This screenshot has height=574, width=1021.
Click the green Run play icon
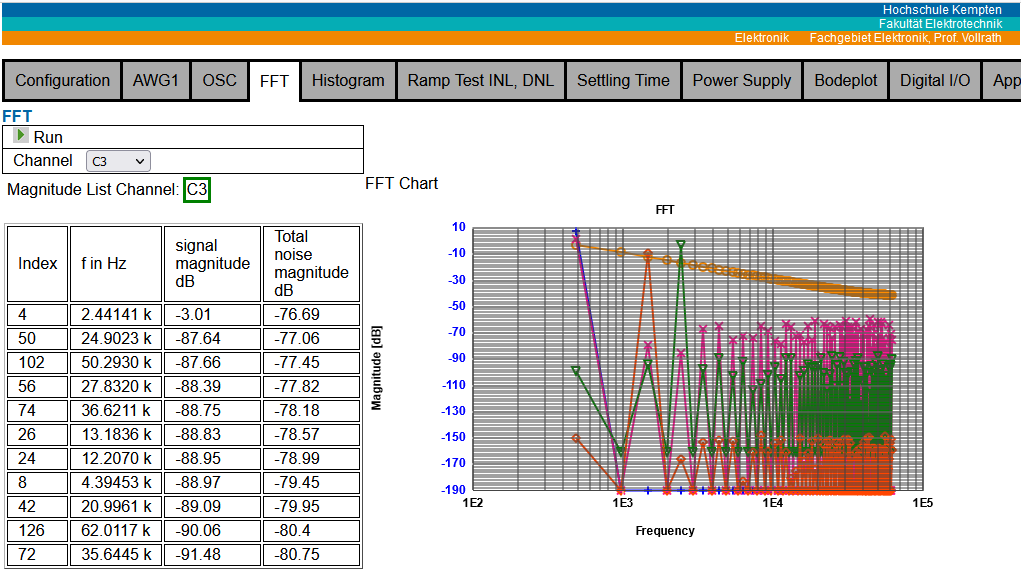tap(21, 136)
